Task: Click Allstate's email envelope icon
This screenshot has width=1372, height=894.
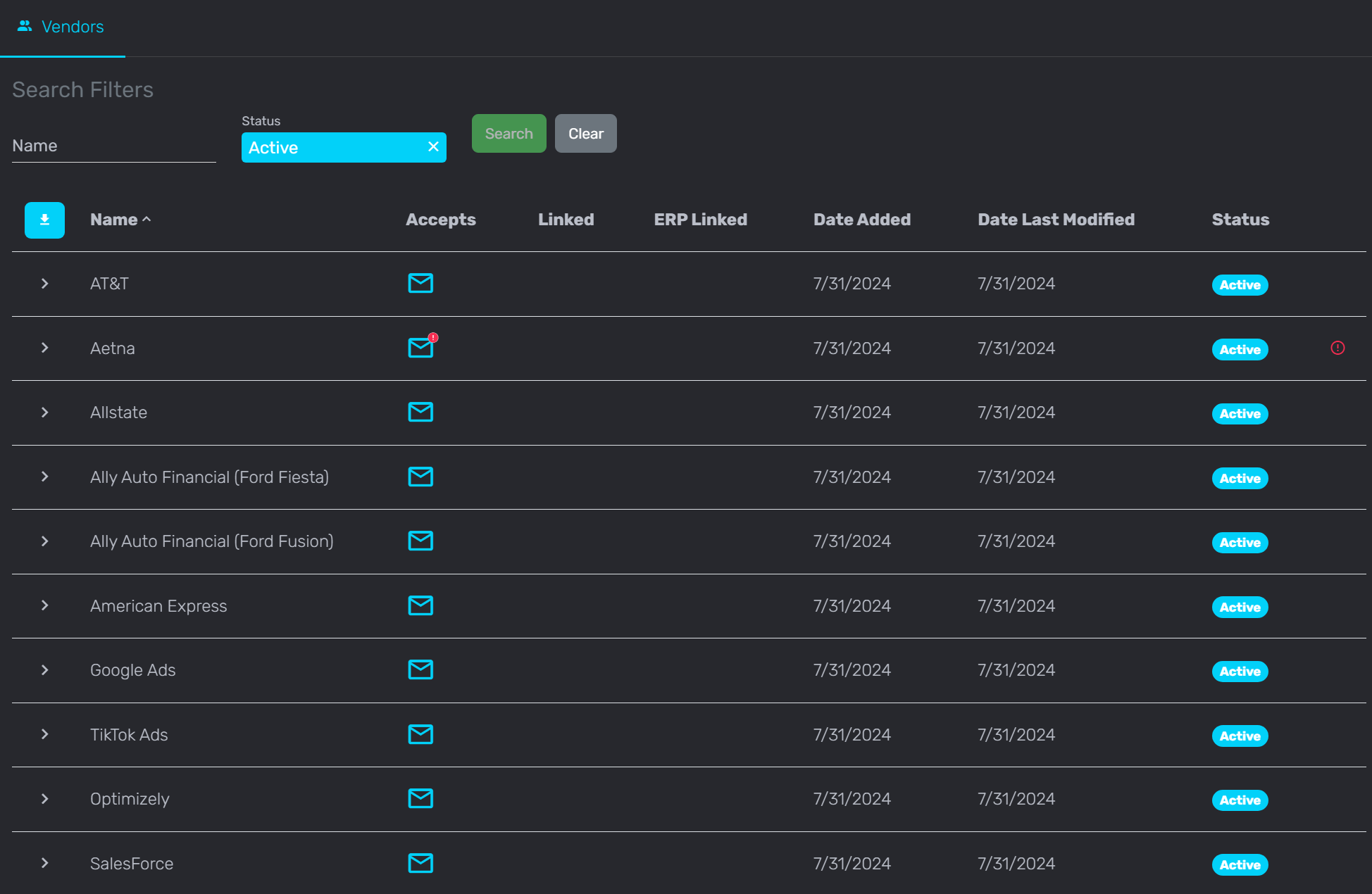Action: (x=420, y=412)
